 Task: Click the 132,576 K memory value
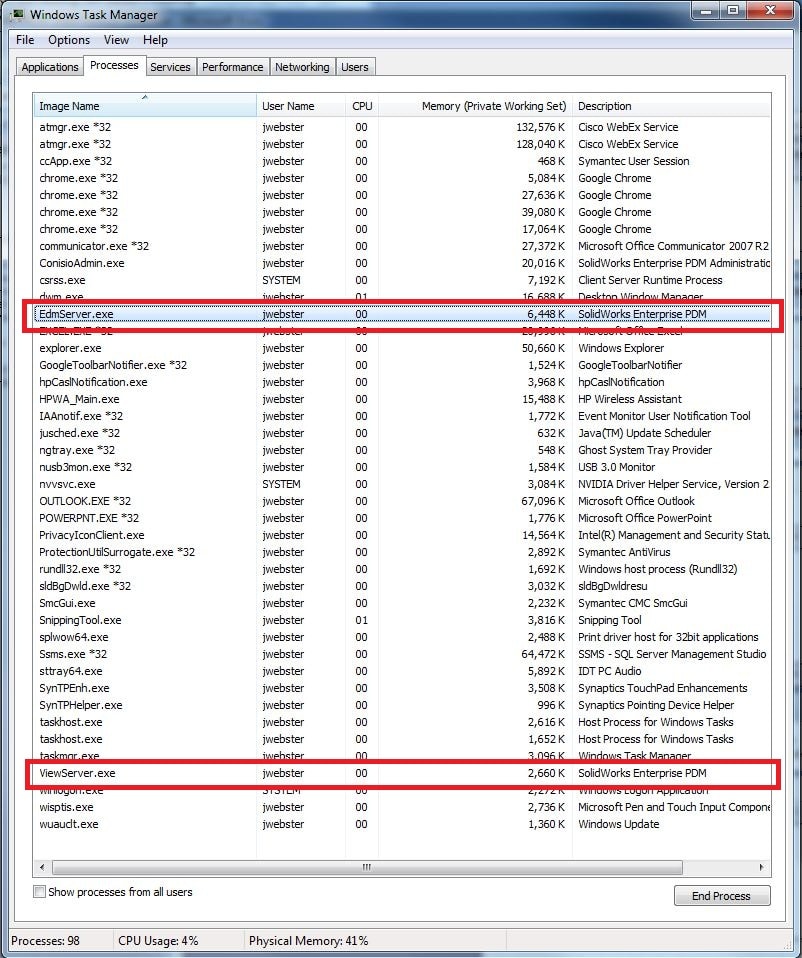tap(541, 127)
